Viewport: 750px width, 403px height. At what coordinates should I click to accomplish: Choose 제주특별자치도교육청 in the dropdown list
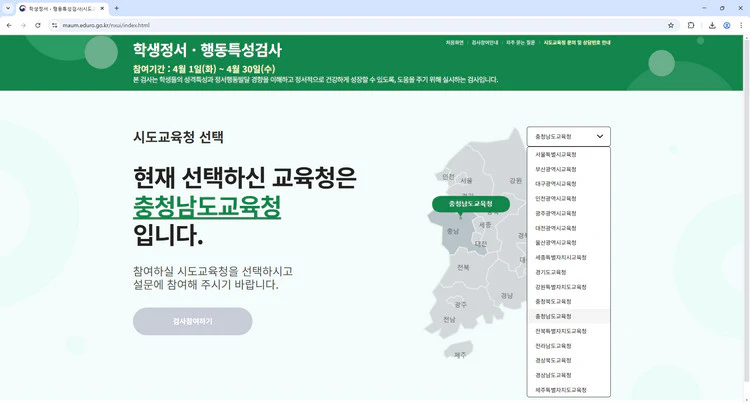(561, 390)
